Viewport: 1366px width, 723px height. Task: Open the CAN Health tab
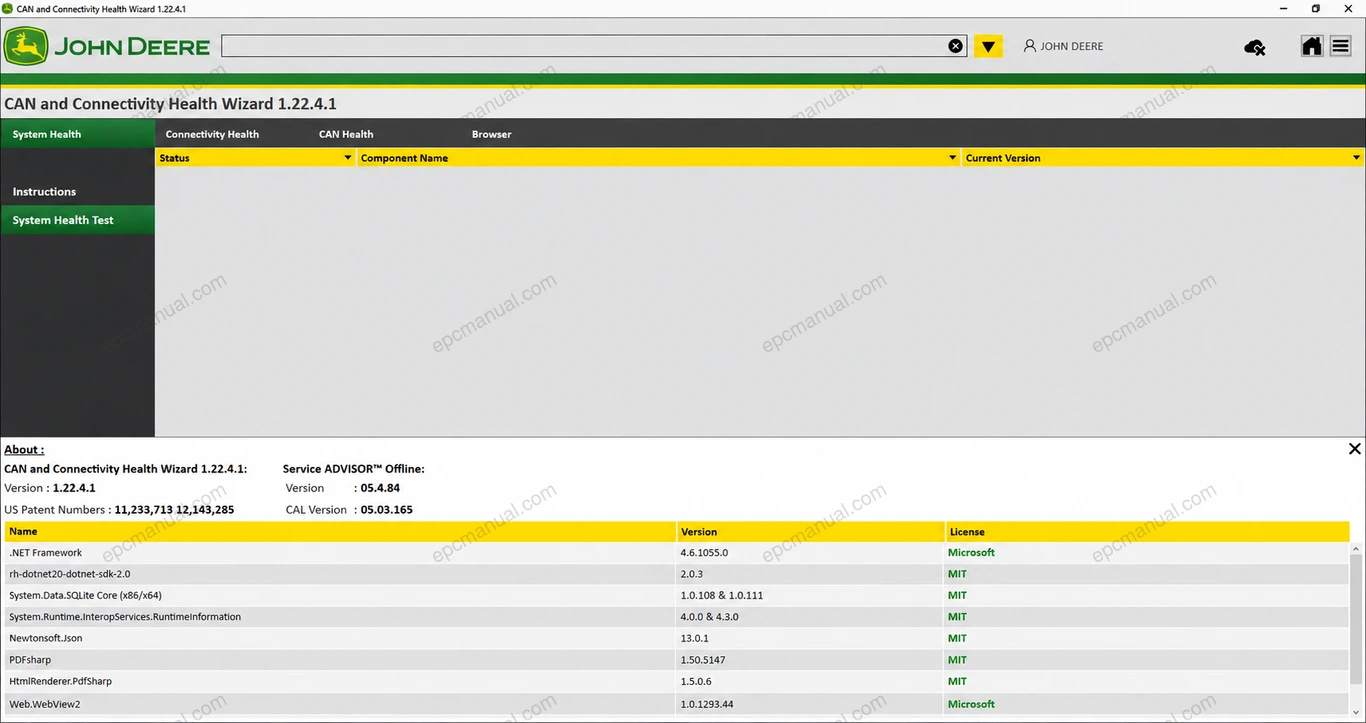click(346, 134)
